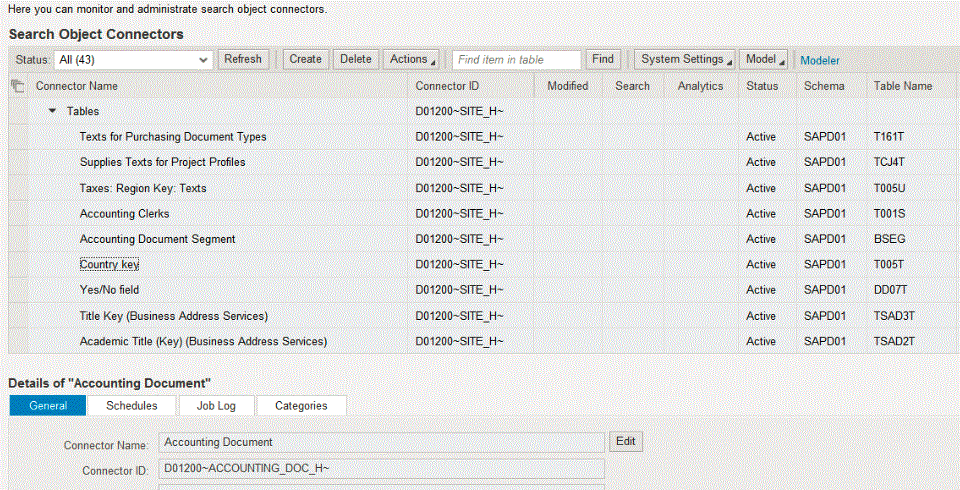Switch to the General tab
The height and width of the screenshot is (490, 960).
pyautogui.click(x=48, y=405)
